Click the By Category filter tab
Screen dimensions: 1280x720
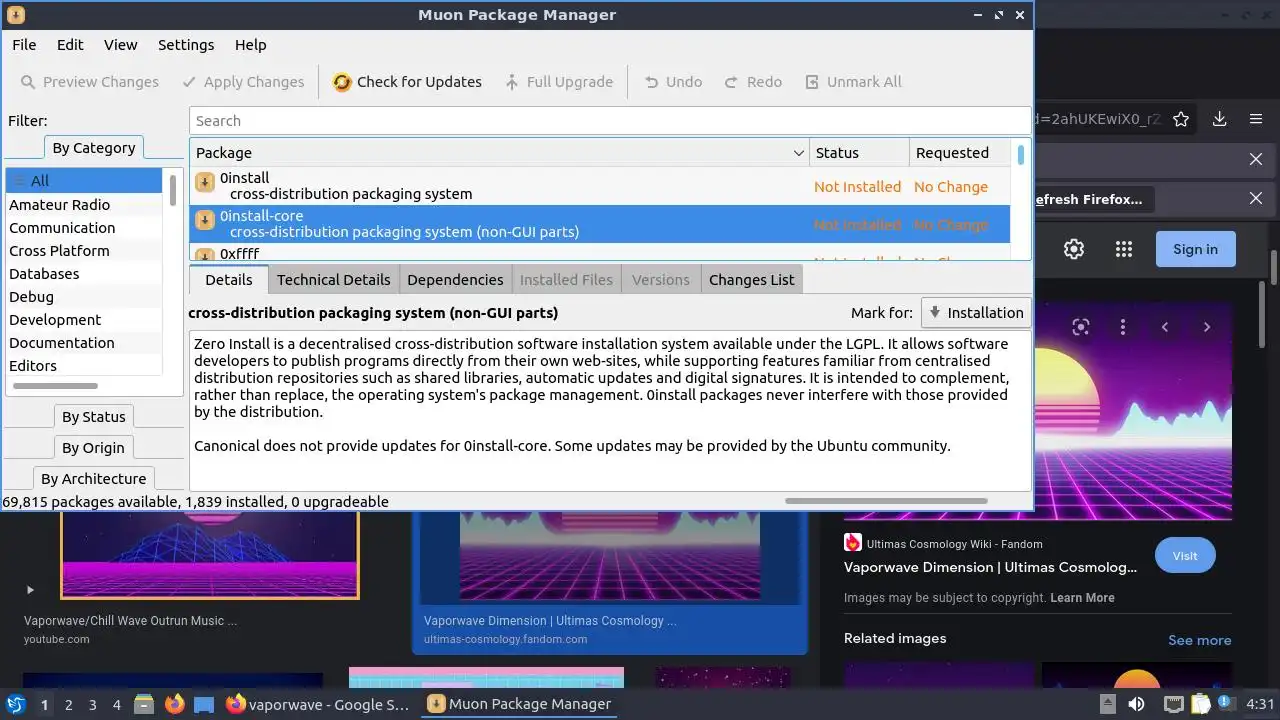coord(94,148)
